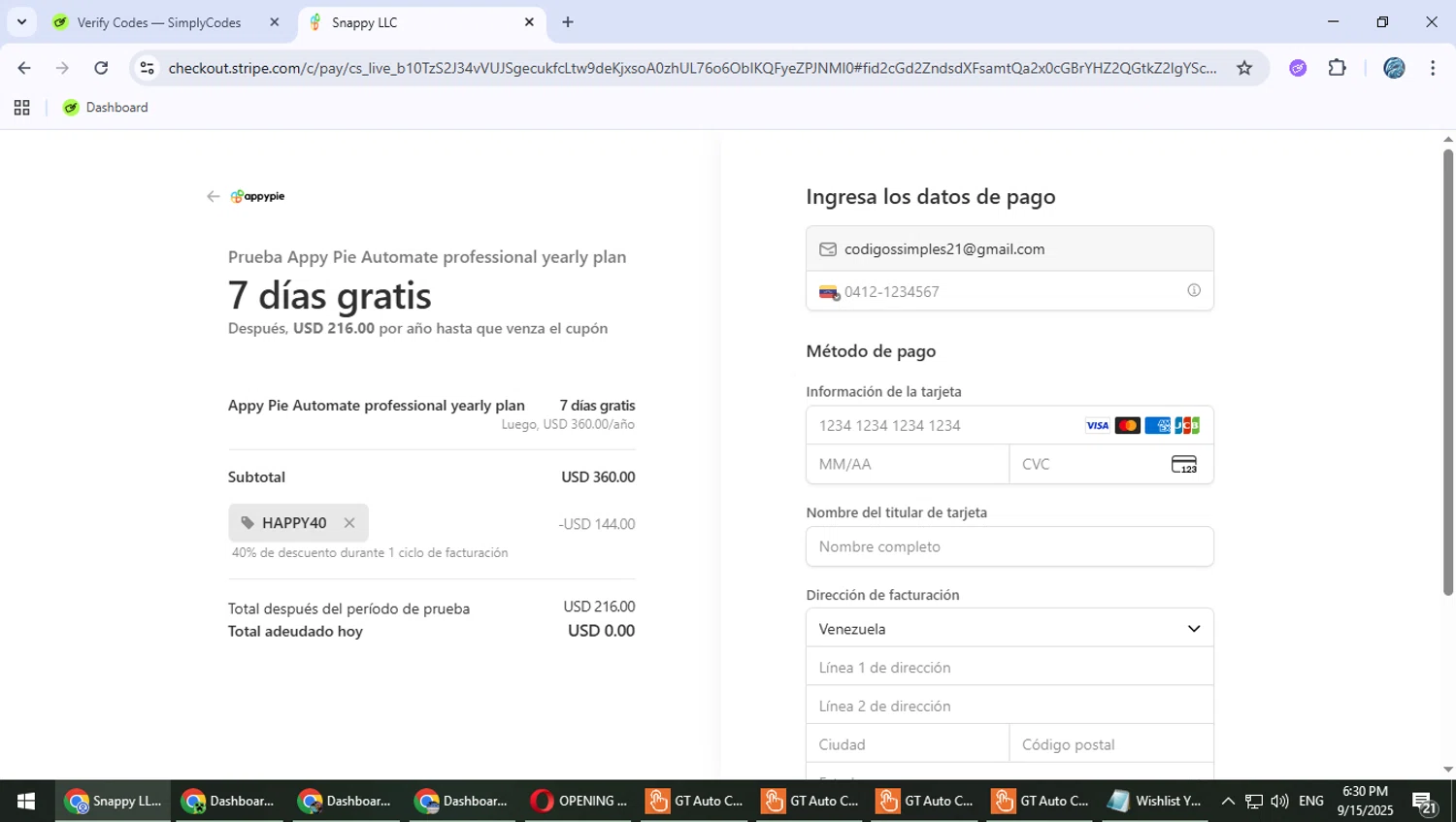Click the page vertical scrollbar

click(x=1447, y=373)
